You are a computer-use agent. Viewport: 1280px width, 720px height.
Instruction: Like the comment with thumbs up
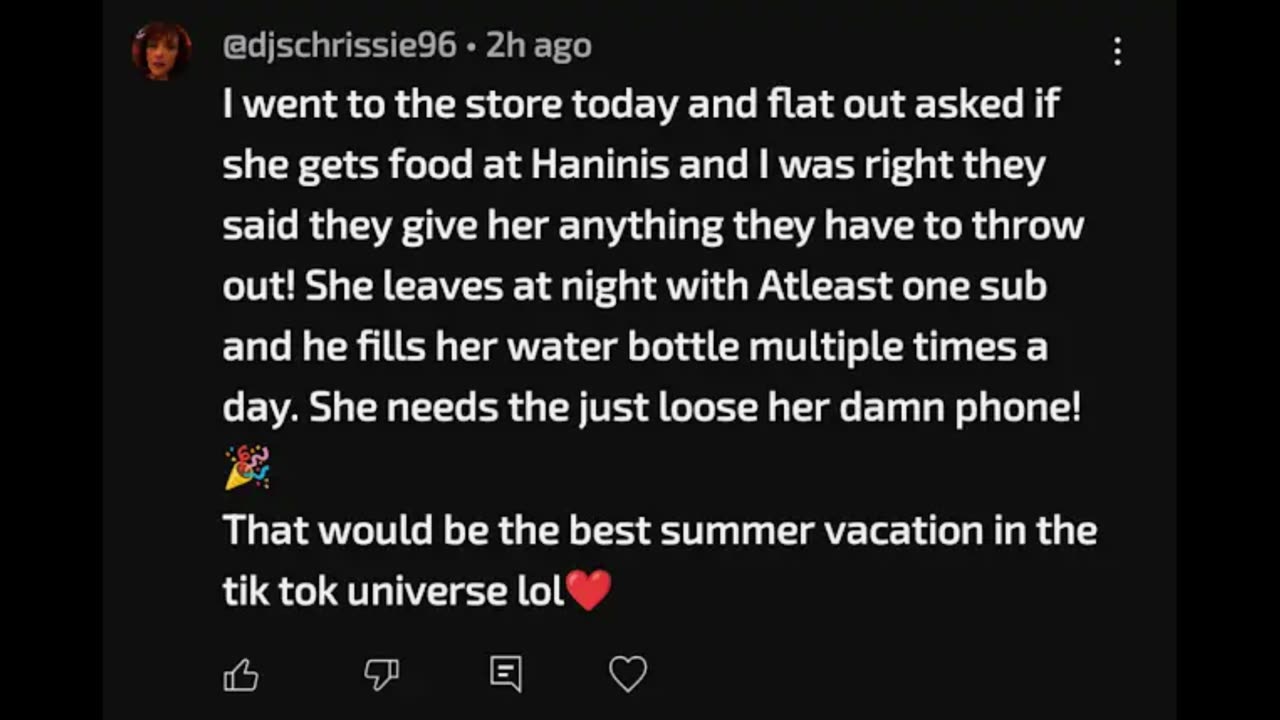[x=241, y=676]
